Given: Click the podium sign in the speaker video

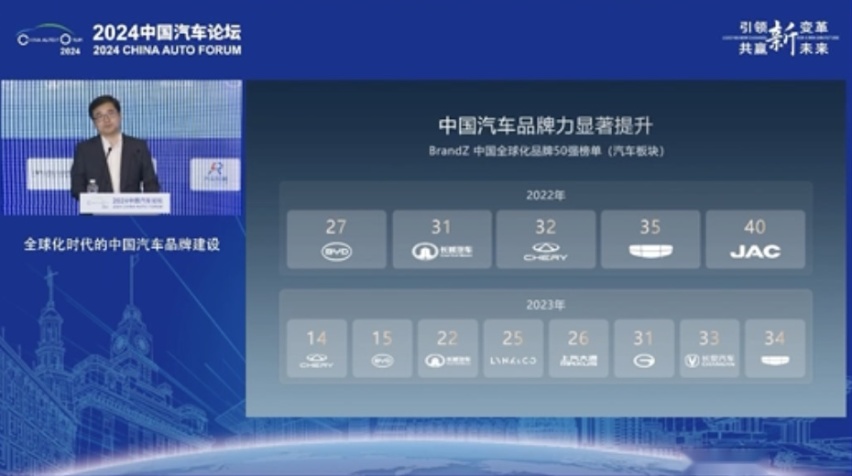Looking at the screenshot, I should (x=125, y=203).
